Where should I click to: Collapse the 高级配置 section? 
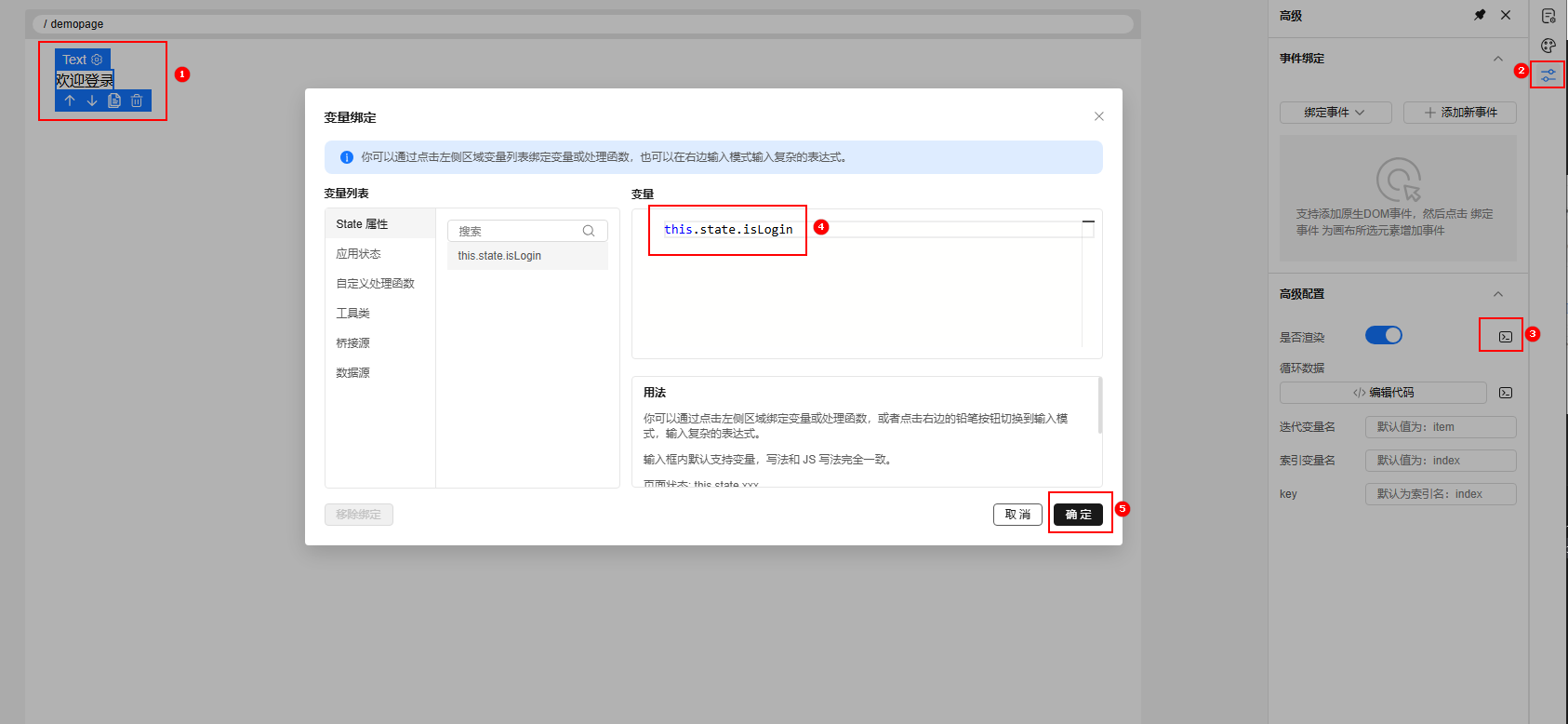(1497, 294)
